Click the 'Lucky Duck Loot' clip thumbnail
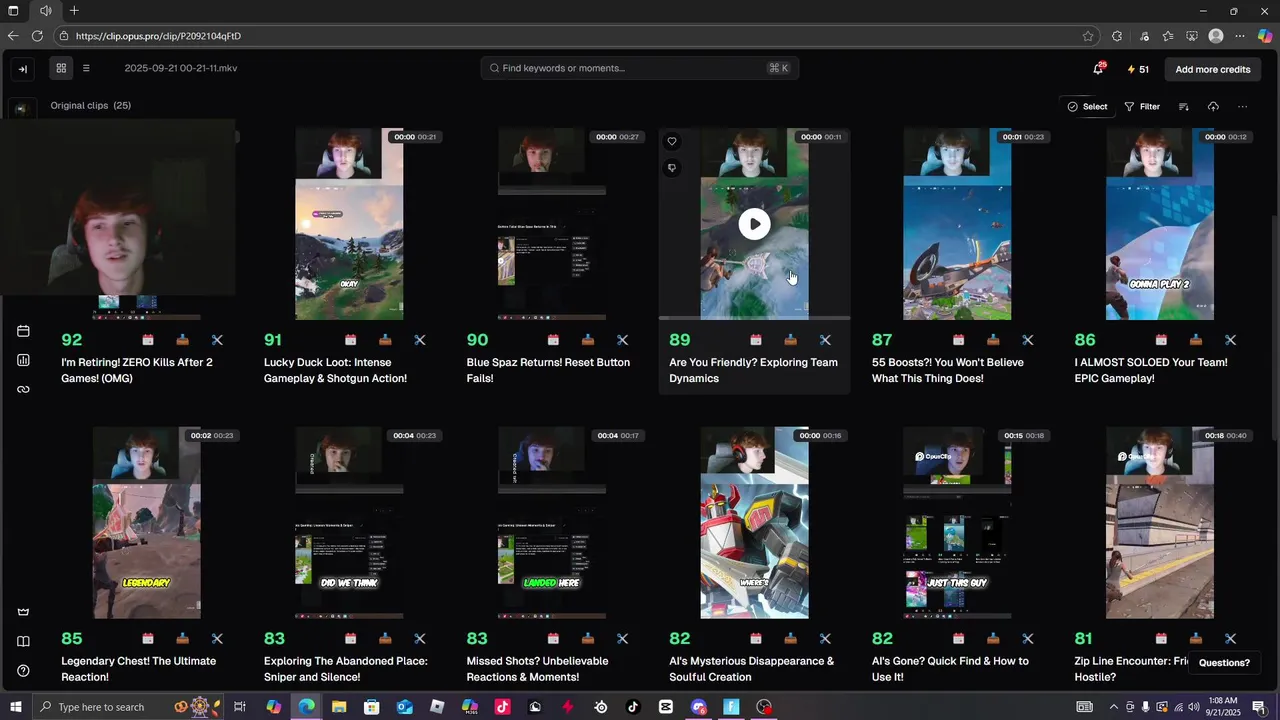The height and width of the screenshot is (720, 1280). coord(349,224)
